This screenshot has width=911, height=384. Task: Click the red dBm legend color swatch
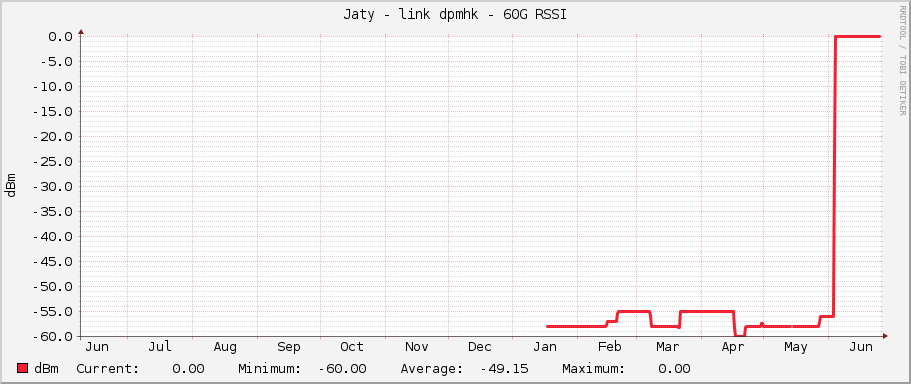click(x=23, y=369)
